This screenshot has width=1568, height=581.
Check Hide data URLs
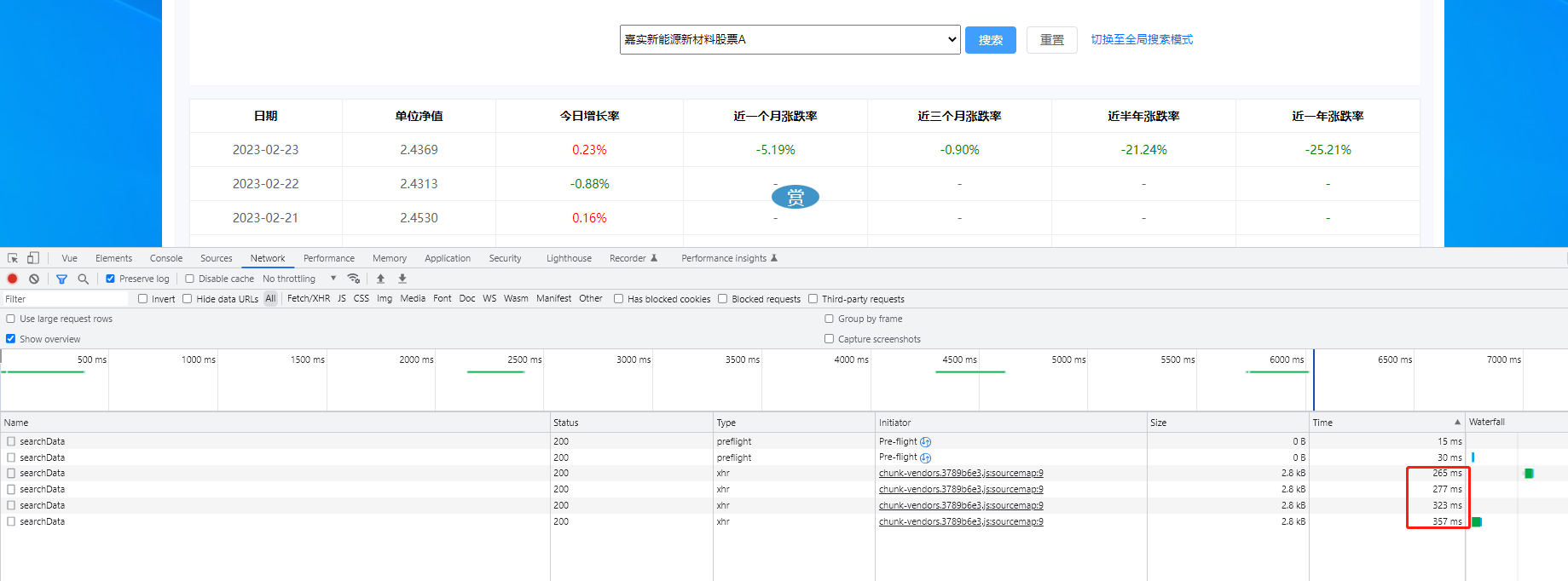coord(188,299)
